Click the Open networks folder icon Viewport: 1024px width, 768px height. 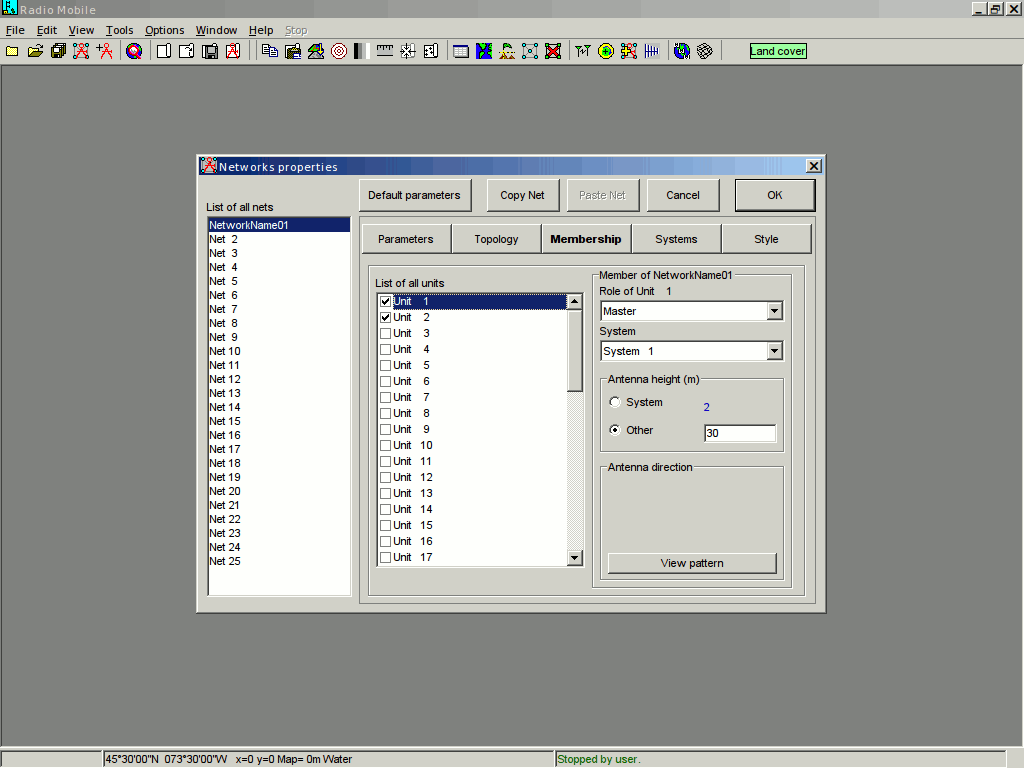pyautogui.click(x=35, y=51)
